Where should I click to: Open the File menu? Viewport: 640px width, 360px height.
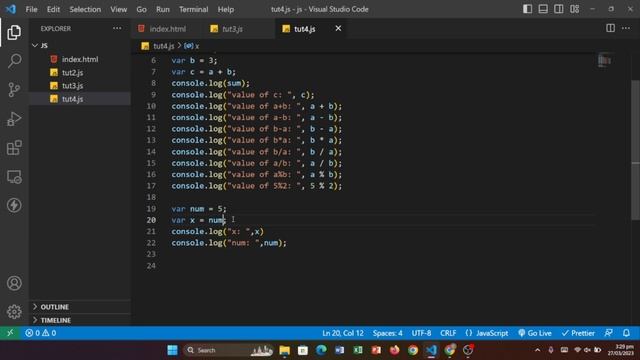31,9
